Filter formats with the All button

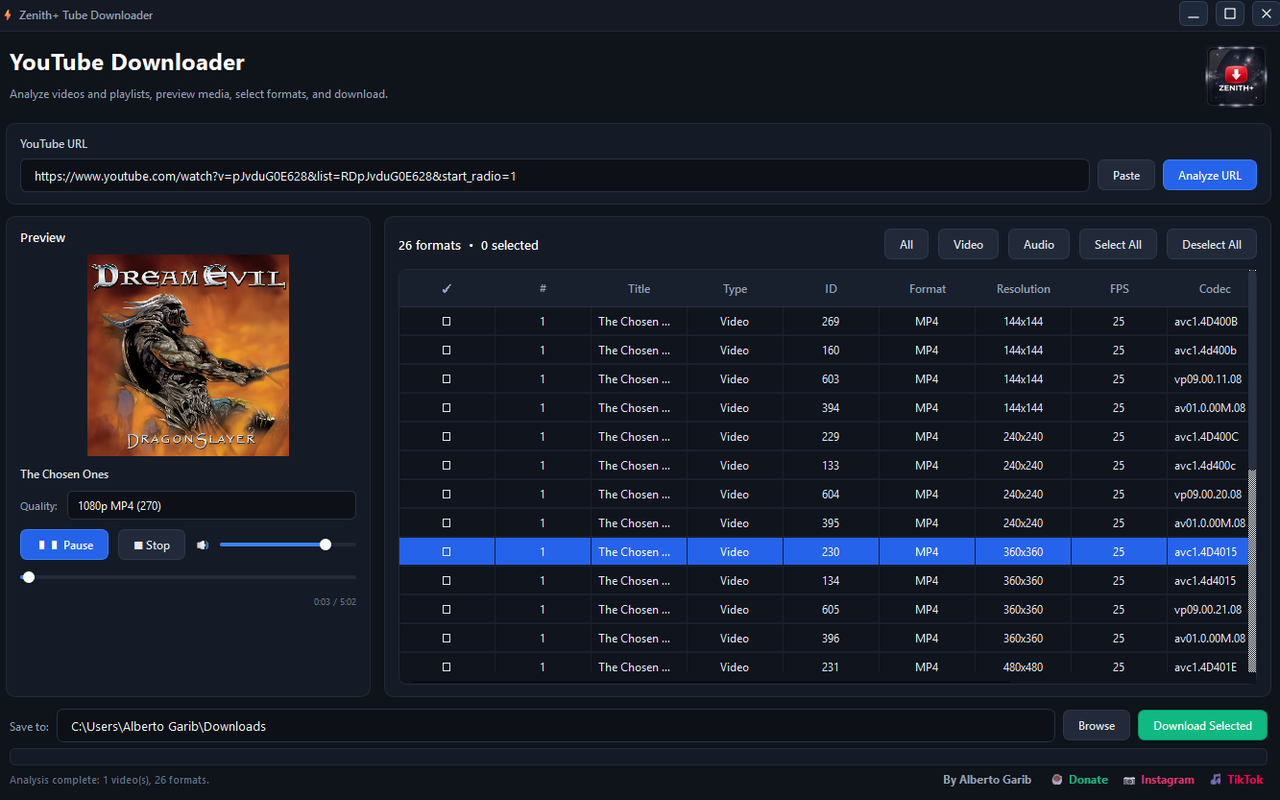point(906,245)
